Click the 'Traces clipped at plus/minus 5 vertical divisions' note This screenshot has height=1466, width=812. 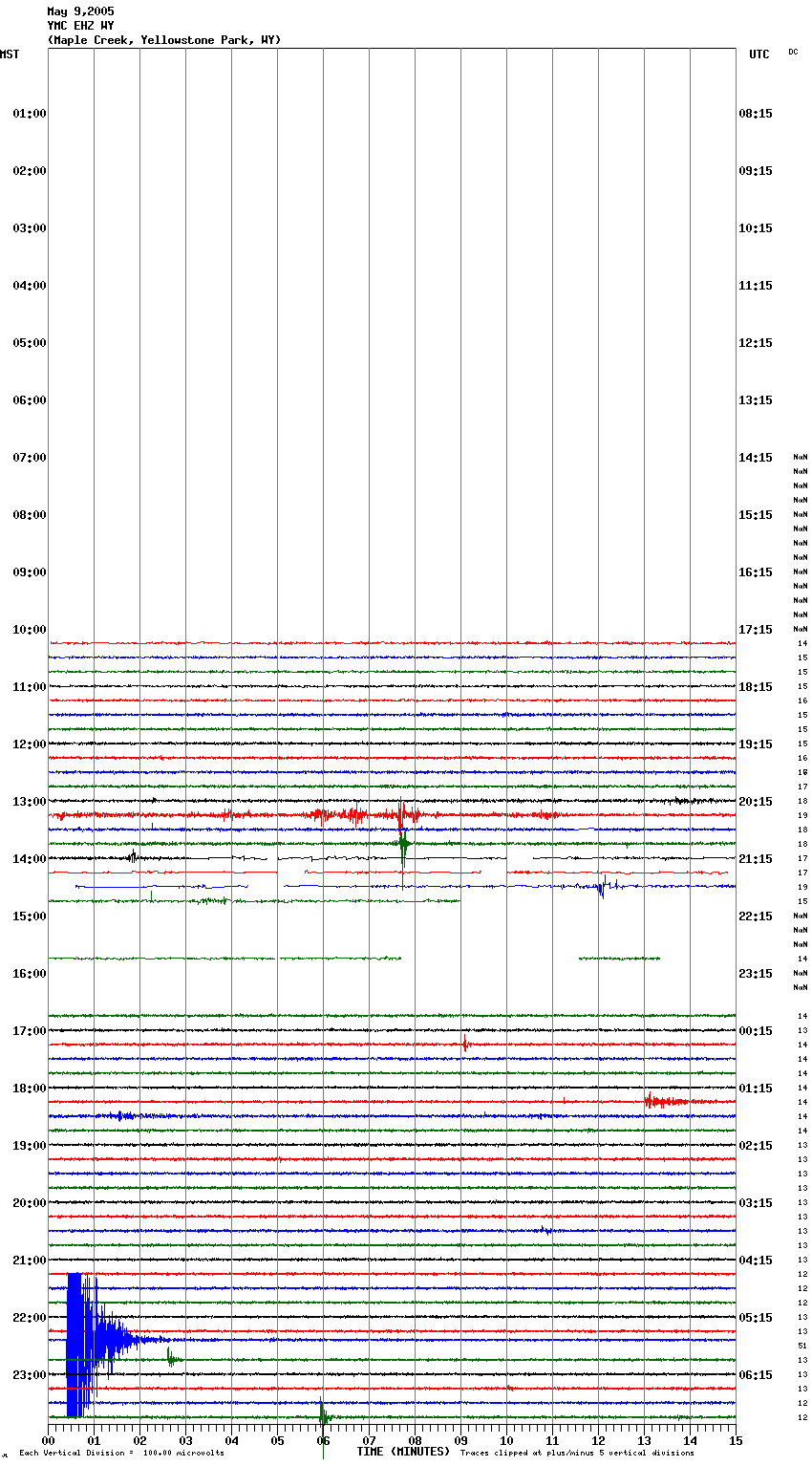tap(577, 1454)
